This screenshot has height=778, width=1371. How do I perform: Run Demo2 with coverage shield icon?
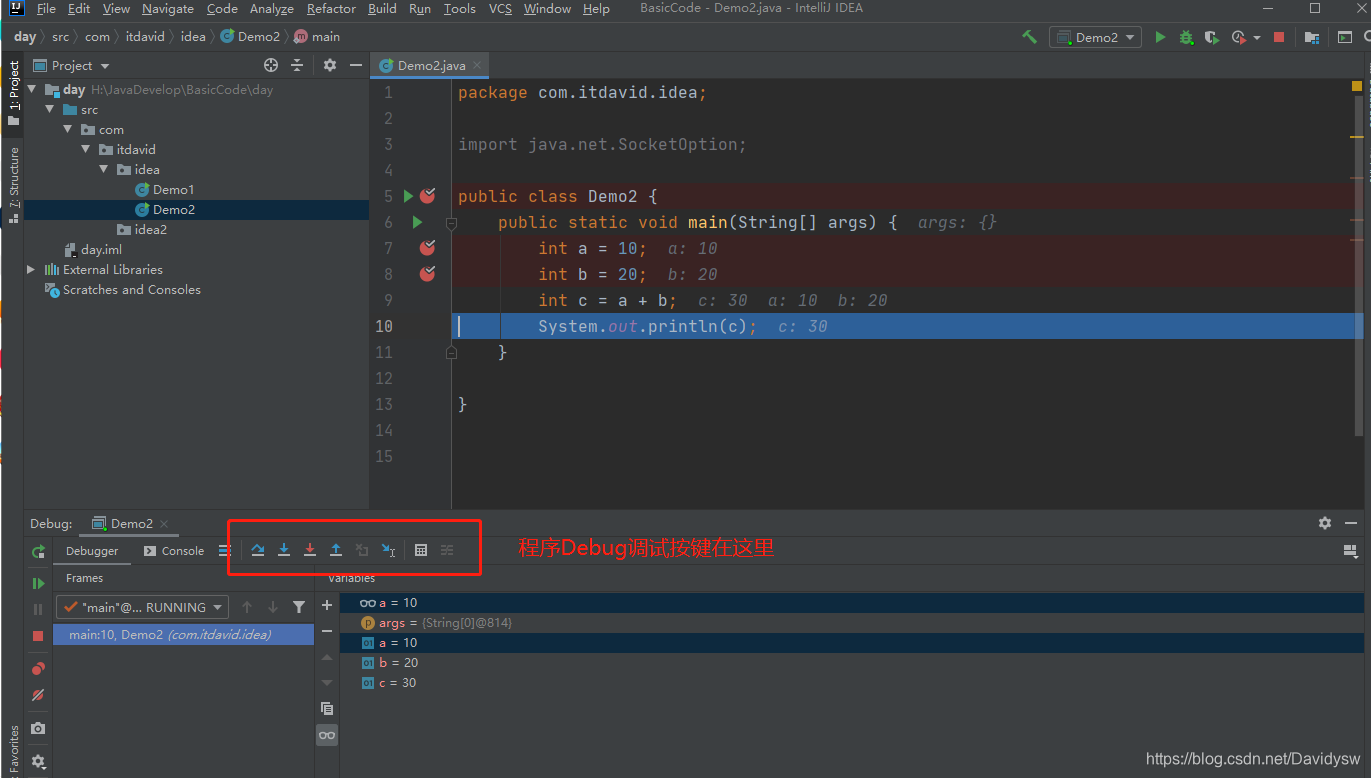[1212, 37]
